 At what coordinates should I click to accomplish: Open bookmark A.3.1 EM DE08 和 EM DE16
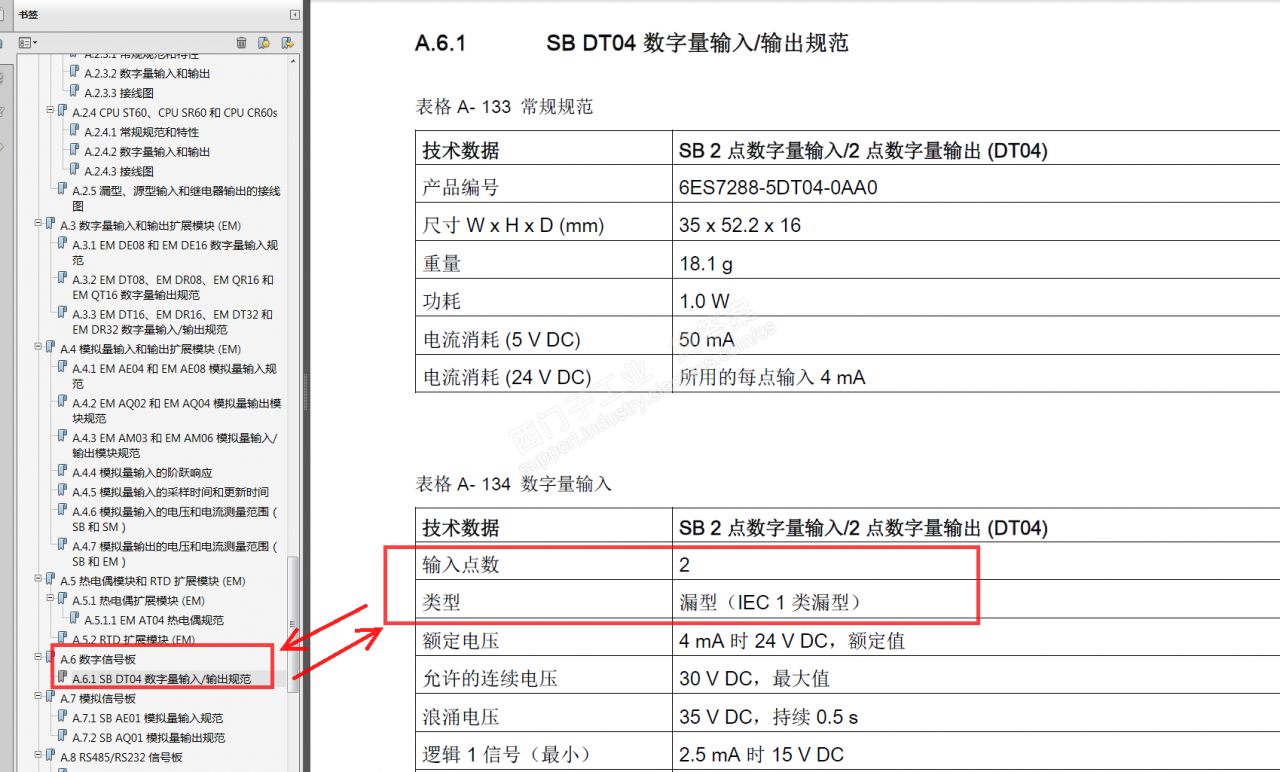click(175, 252)
